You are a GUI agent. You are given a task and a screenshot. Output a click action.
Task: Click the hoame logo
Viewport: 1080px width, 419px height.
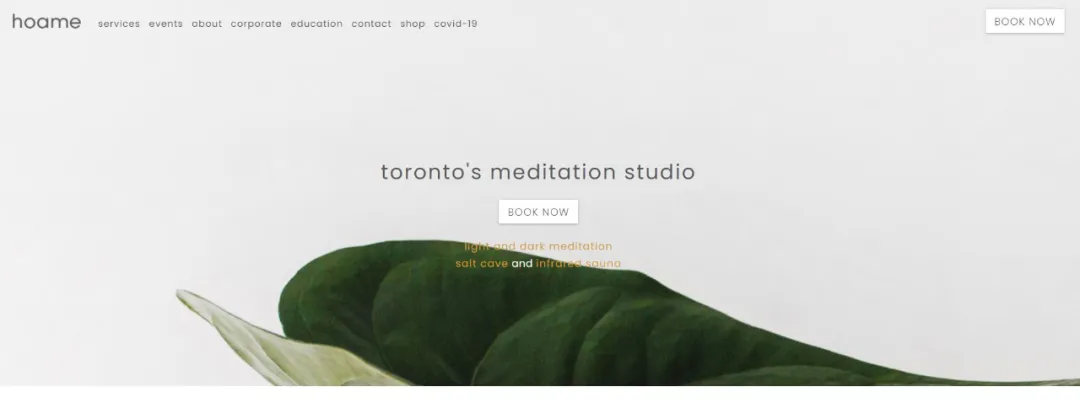(x=46, y=22)
